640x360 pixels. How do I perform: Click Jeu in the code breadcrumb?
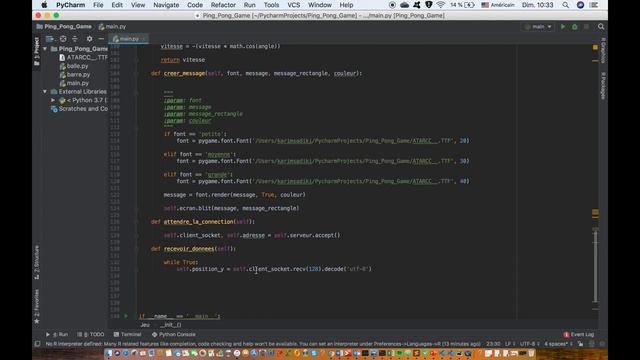pyautogui.click(x=145, y=325)
